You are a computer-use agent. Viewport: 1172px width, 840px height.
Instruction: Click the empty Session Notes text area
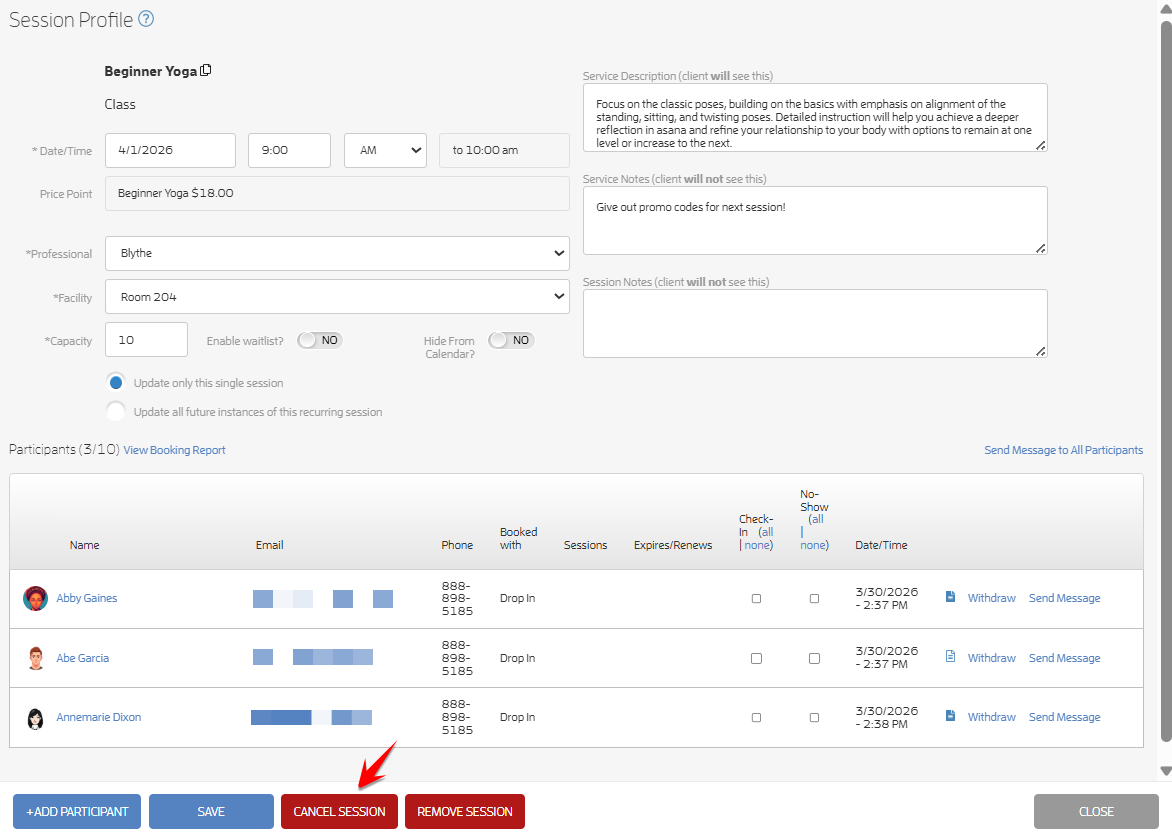(815, 324)
